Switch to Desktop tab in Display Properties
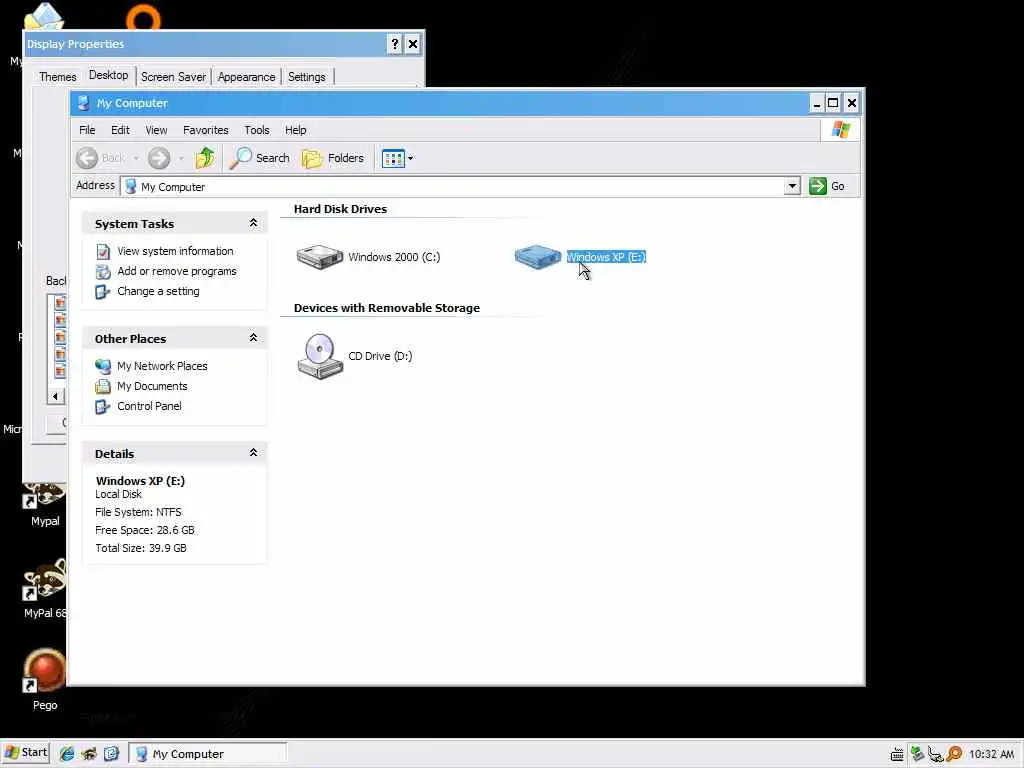The image size is (1024, 768). pos(108,75)
